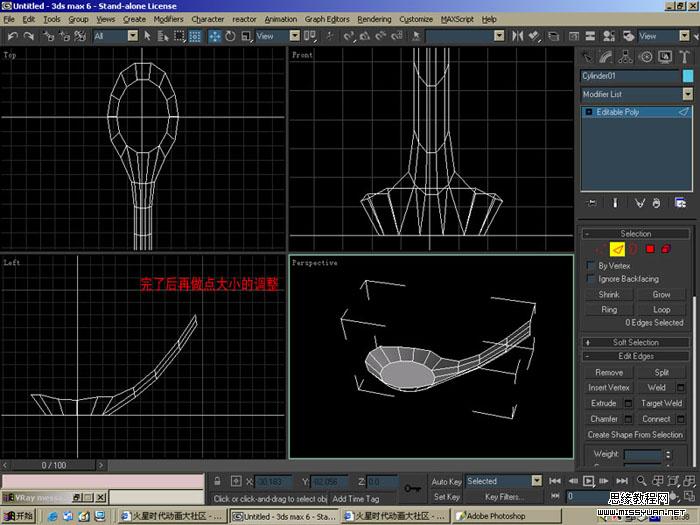The height and width of the screenshot is (525, 700).
Task: Activate the Select and Move tool
Action: tap(214, 36)
